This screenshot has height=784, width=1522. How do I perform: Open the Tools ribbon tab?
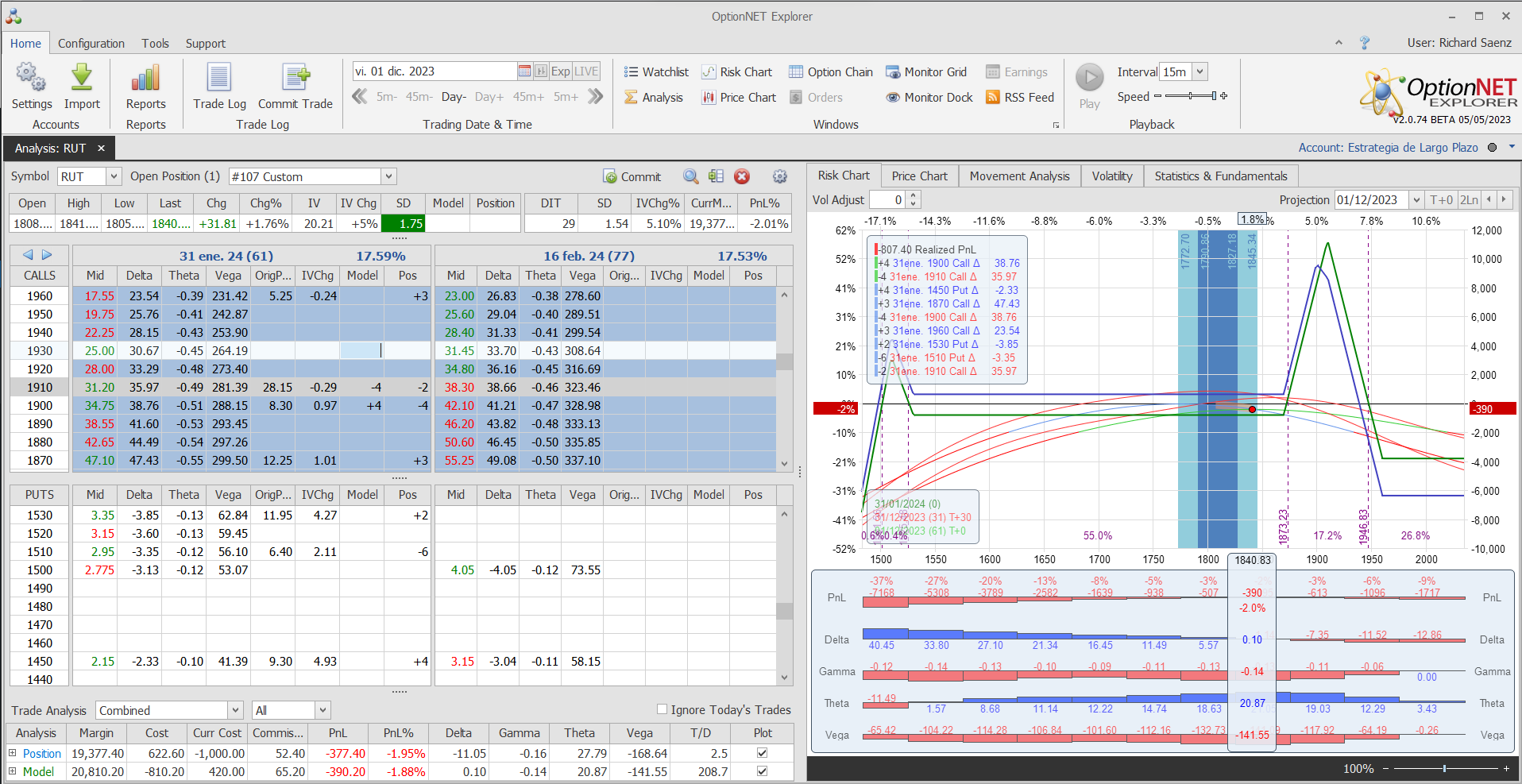pos(155,44)
